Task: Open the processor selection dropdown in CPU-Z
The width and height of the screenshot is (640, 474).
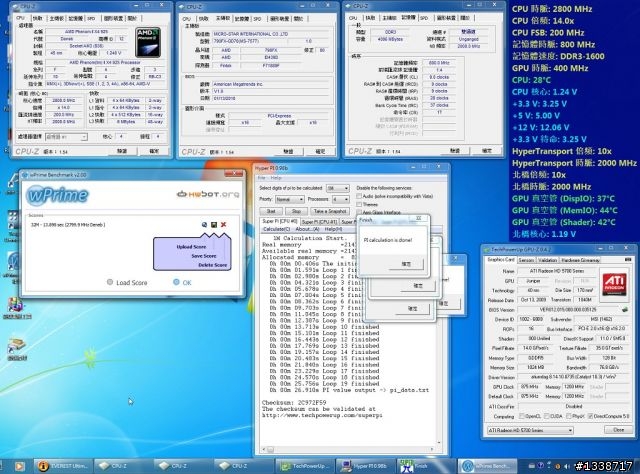Action: [x=66, y=137]
